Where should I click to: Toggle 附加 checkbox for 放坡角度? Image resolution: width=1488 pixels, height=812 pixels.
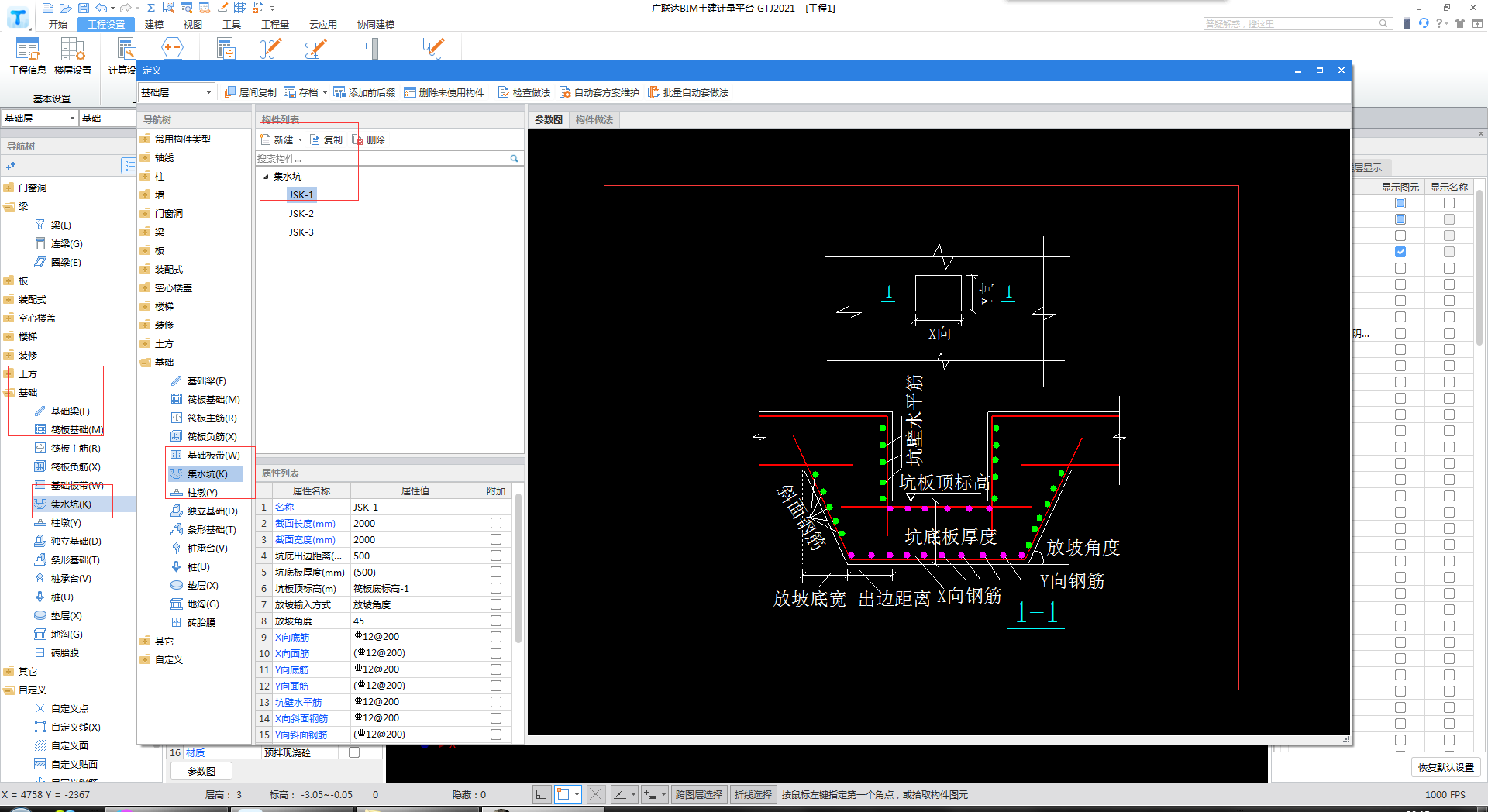point(496,621)
